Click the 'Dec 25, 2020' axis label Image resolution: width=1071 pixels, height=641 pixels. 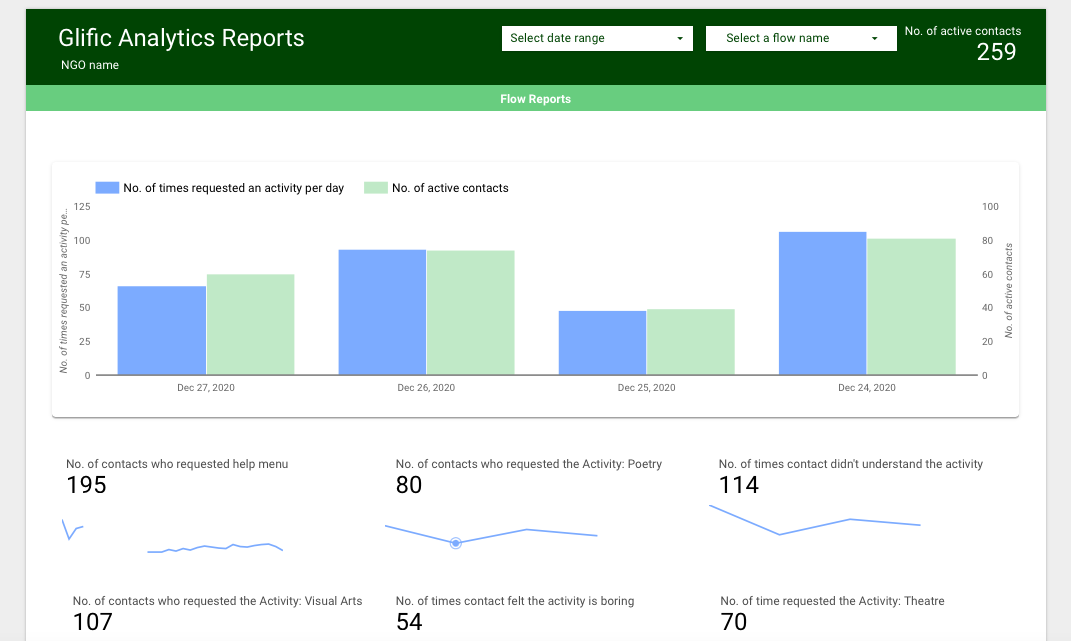(646, 387)
